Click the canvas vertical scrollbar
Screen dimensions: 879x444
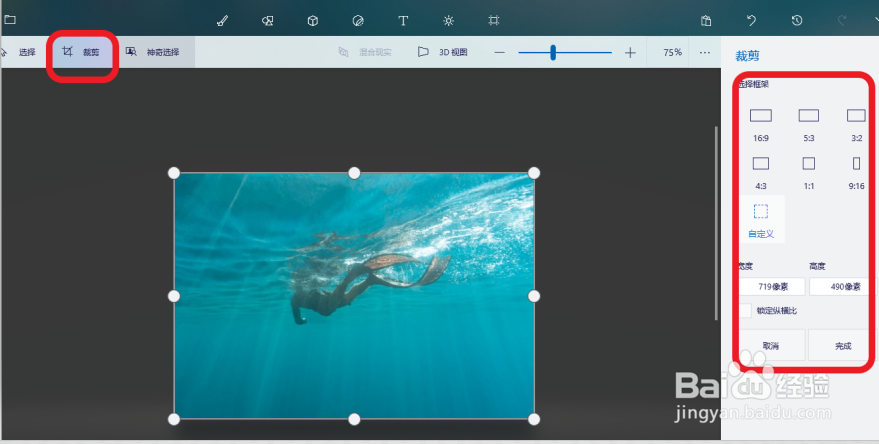pos(716,223)
